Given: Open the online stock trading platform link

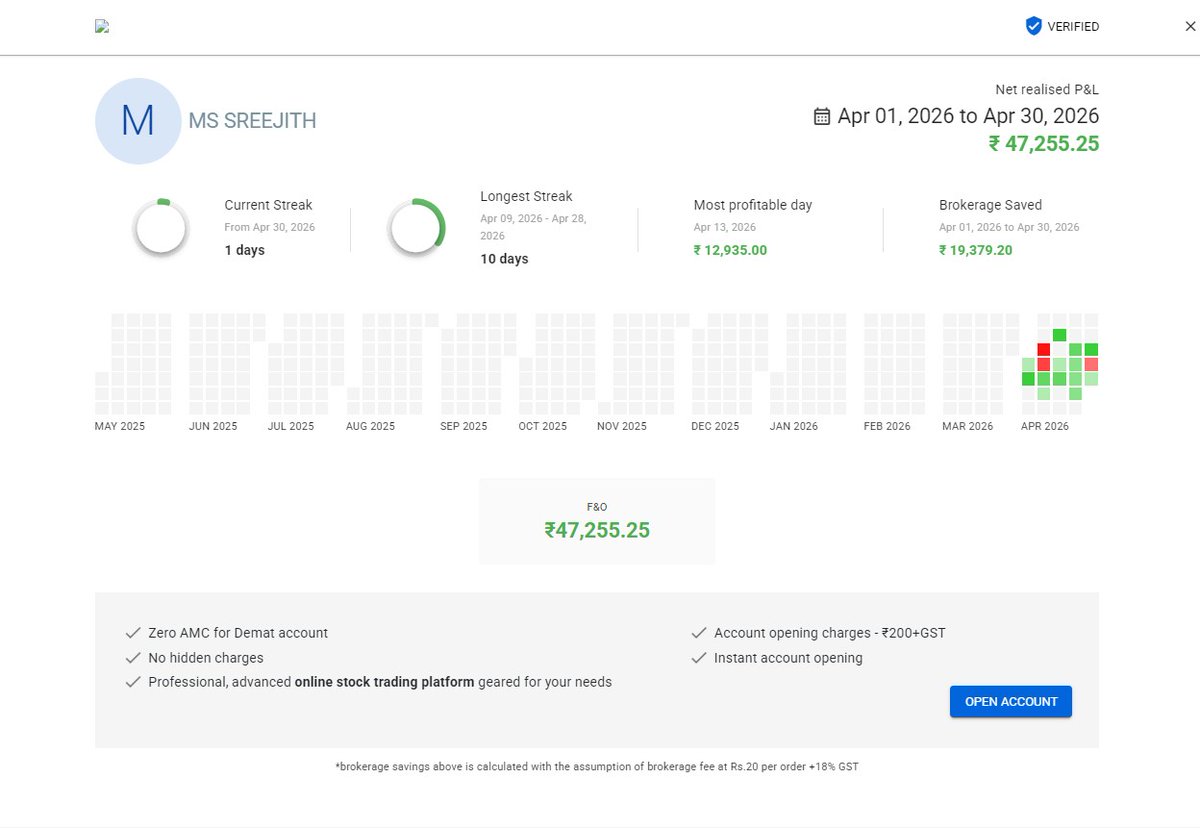Looking at the screenshot, I should tap(384, 682).
